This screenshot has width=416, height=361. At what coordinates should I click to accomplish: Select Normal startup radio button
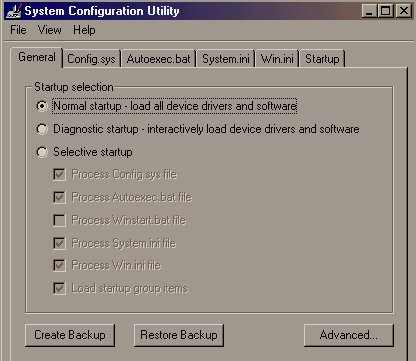pos(42,106)
